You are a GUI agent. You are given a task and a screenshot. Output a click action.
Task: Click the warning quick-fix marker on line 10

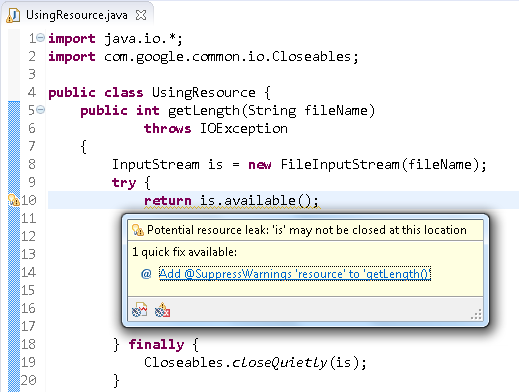point(14,200)
